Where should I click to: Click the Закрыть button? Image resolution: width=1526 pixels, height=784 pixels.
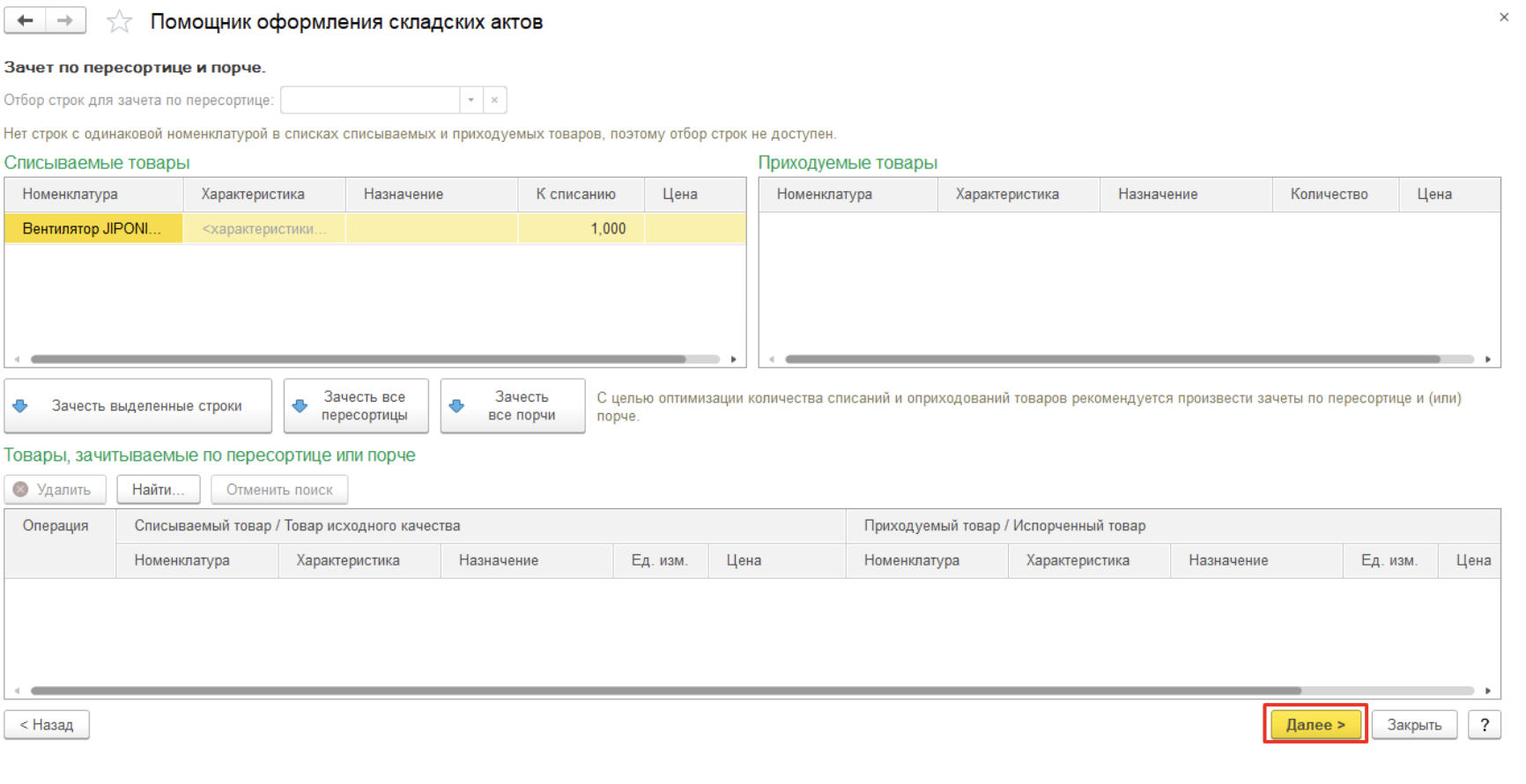(1413, 725)
